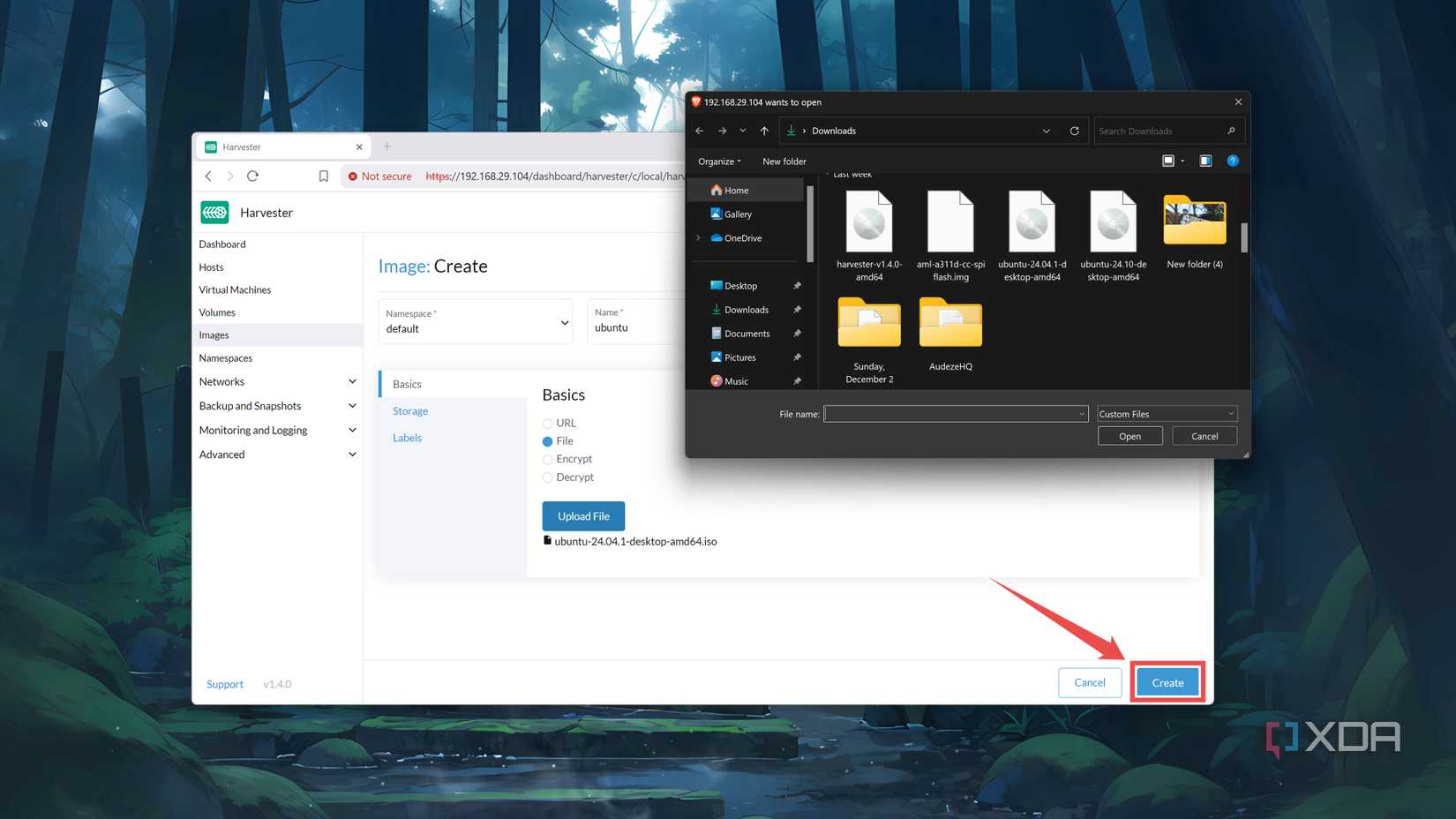Click Cancel in the file dialog
The width and height of the screenshot is (1456, 819).
point(1205,436)
